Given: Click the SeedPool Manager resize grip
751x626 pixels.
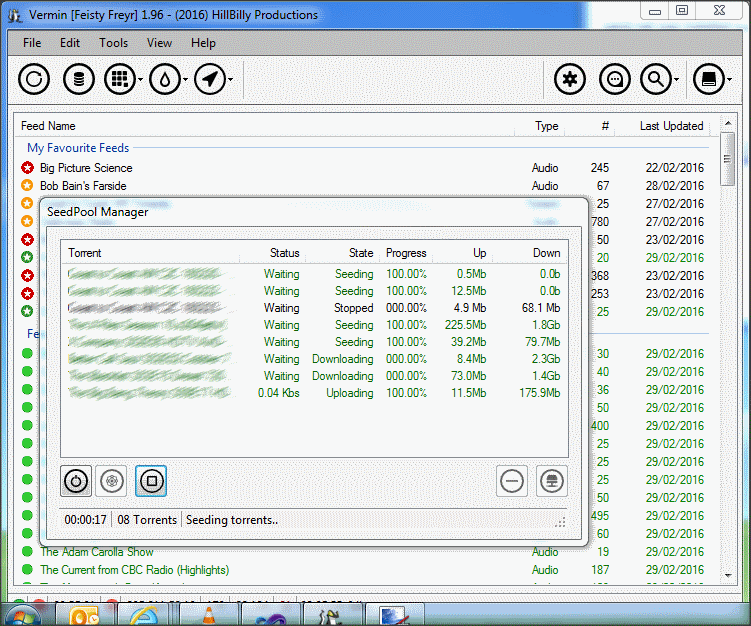Looking at the screenshot, I should [560, 522].
